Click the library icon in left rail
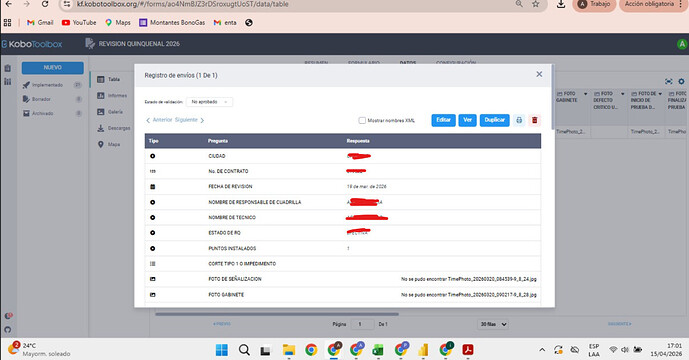Image resolution: width=689 pixels, height=360 pixels. (x=7, y=82)
